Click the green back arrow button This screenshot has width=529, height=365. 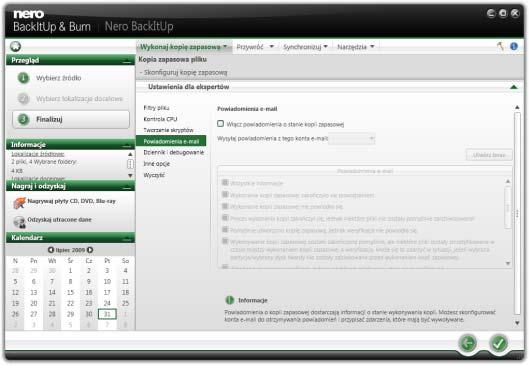(468, 343)
